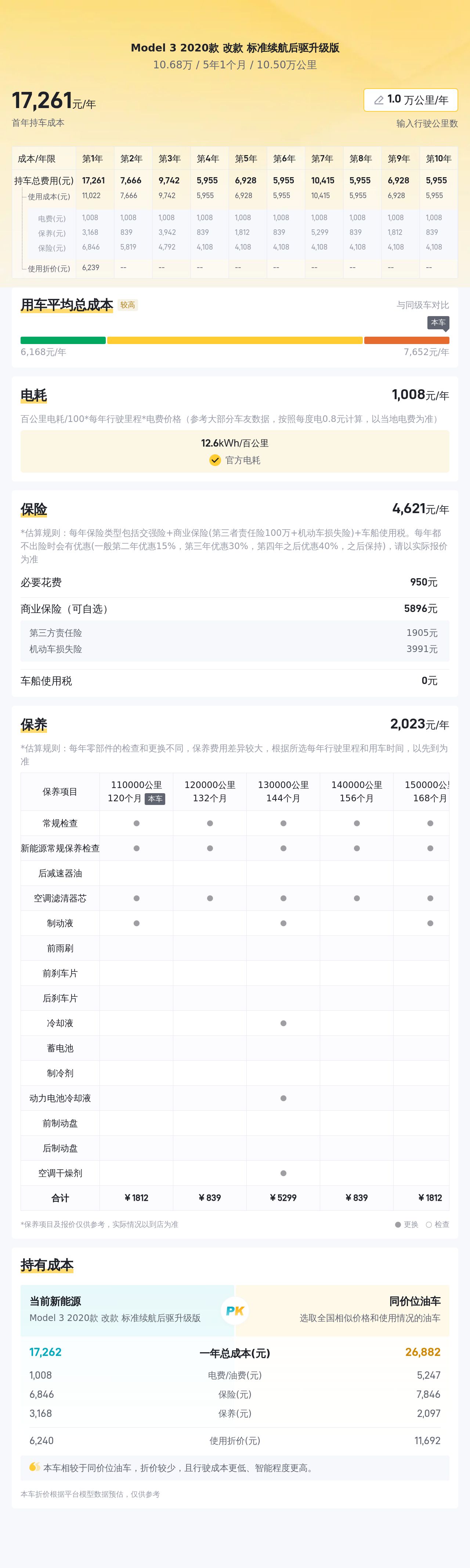
Task: Click the 使用折价(元) row label in the cost table
Action: (x=48, y=268)
